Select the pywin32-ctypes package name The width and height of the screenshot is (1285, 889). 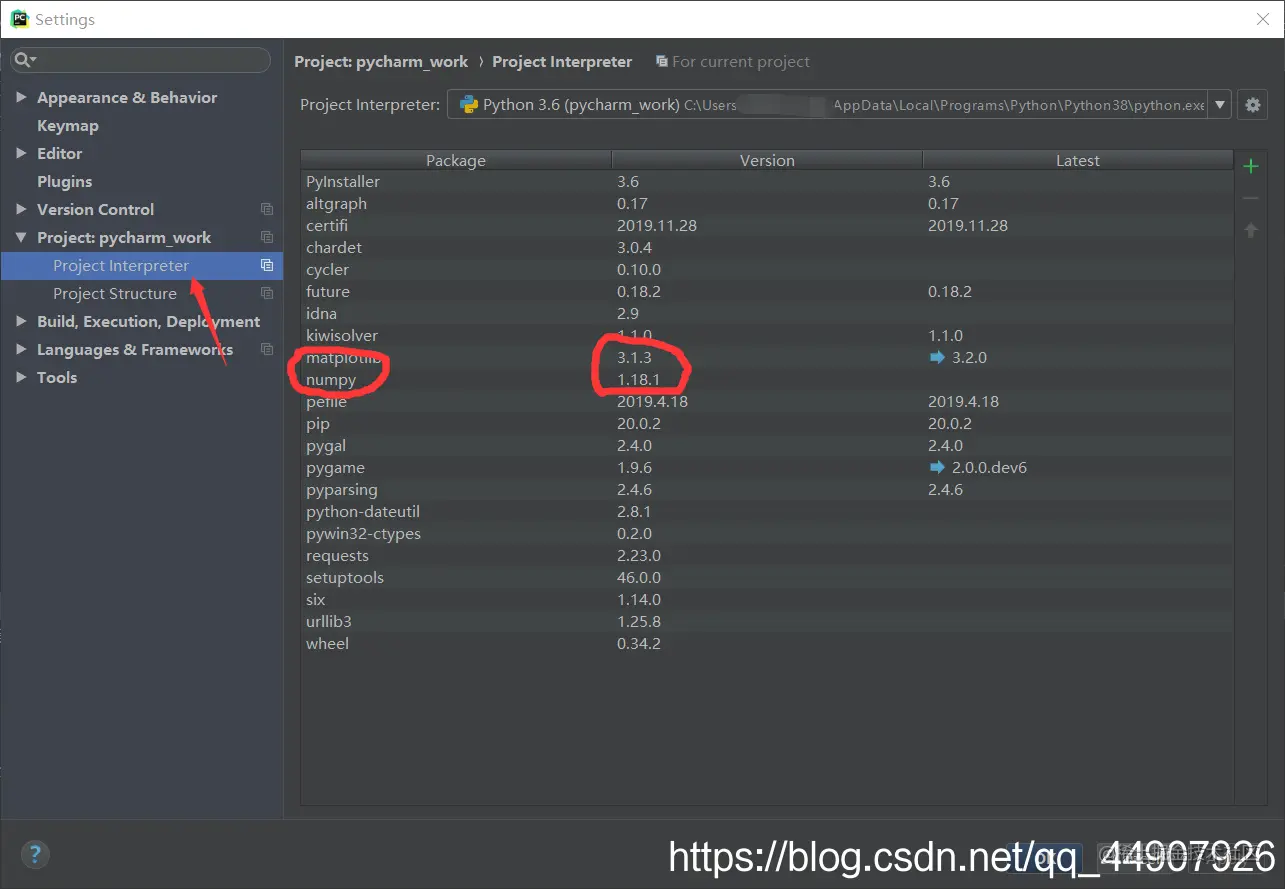tap(363, 534)
